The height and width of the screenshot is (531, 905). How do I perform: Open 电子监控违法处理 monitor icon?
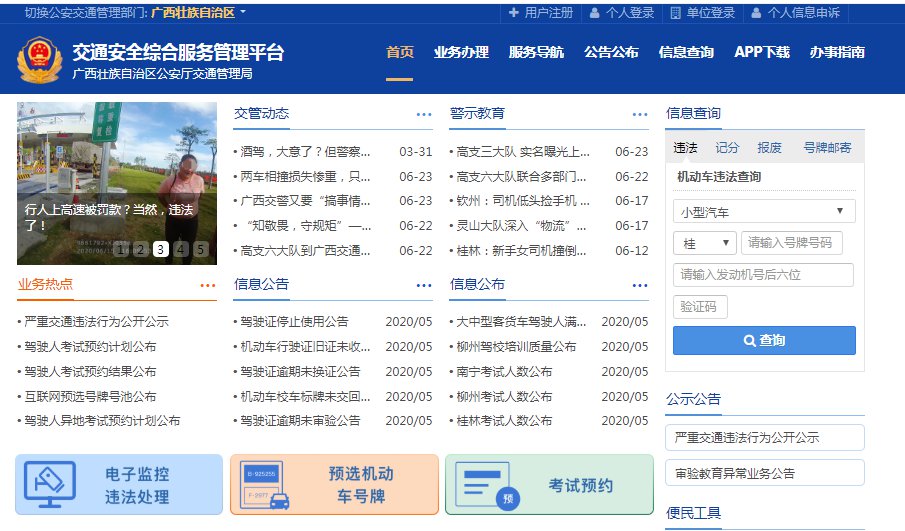coord(50,484)
